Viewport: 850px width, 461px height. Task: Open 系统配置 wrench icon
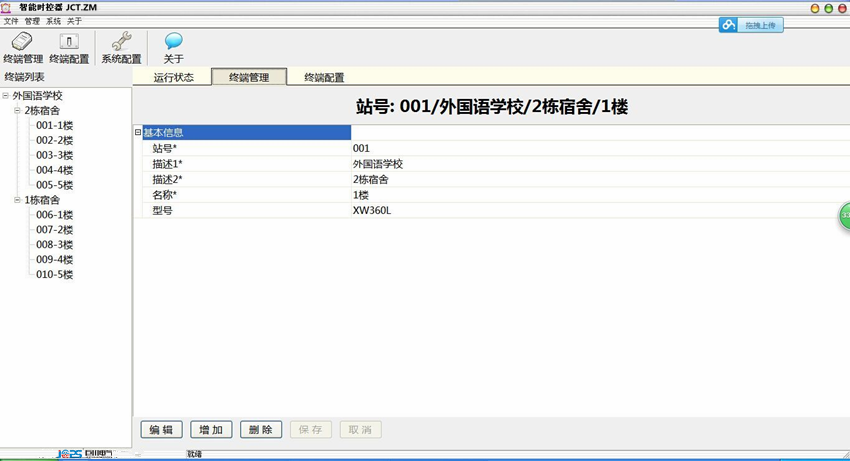tap(121, 42)
